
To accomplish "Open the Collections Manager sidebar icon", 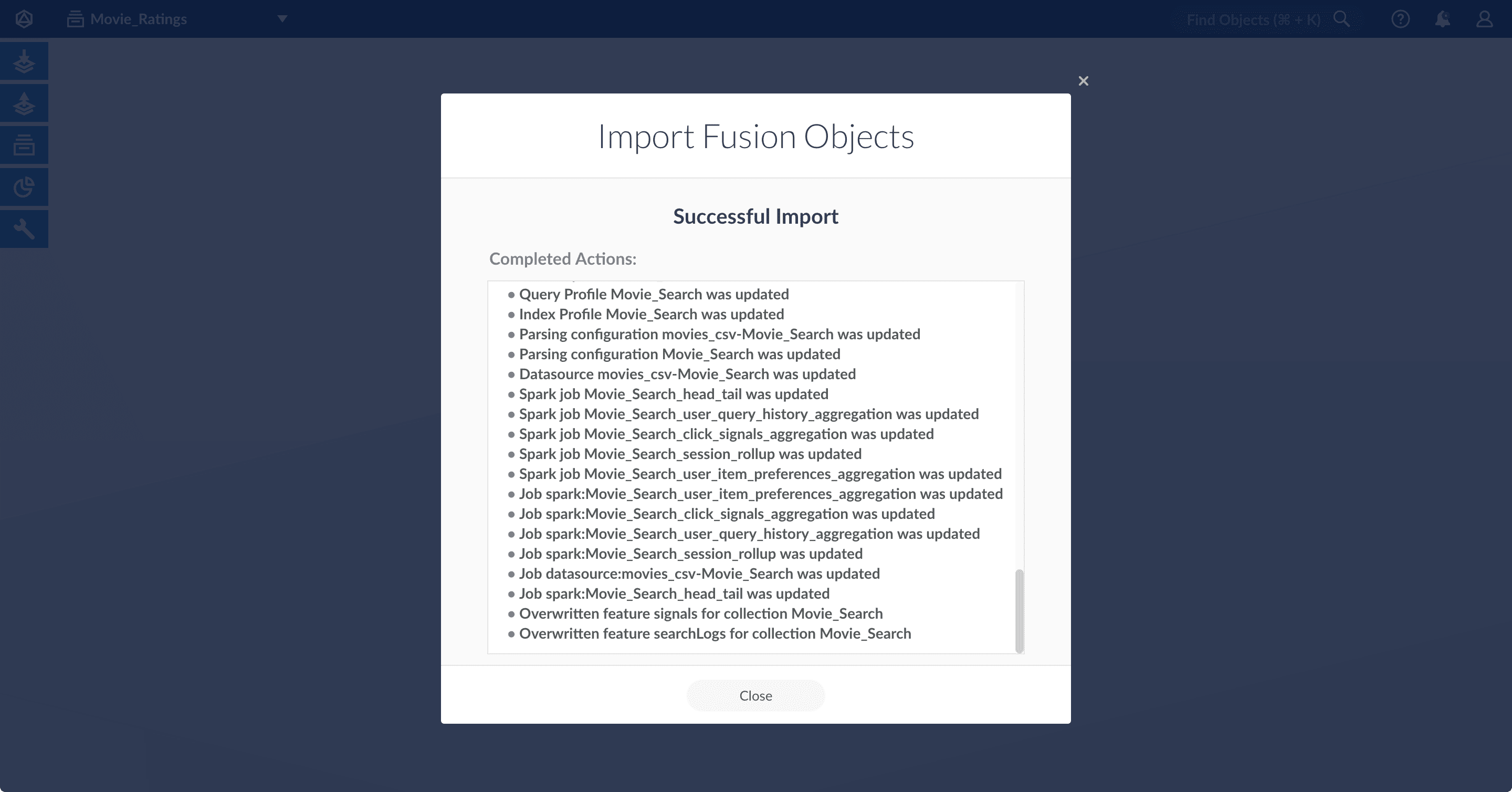I will [24, 145].
